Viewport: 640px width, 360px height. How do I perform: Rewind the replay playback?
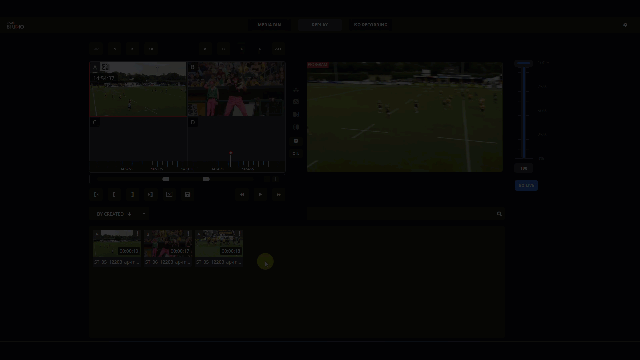click(x=242, y=195)
